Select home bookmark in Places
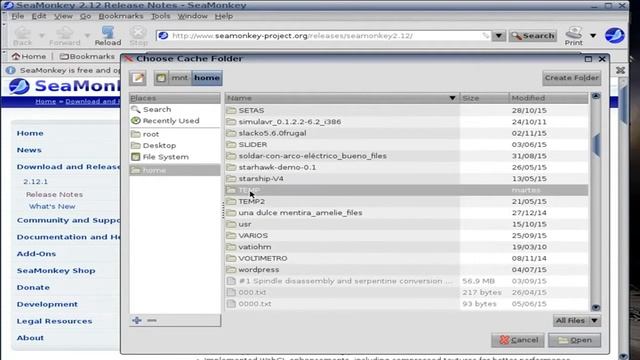 [x=175, y=170]
